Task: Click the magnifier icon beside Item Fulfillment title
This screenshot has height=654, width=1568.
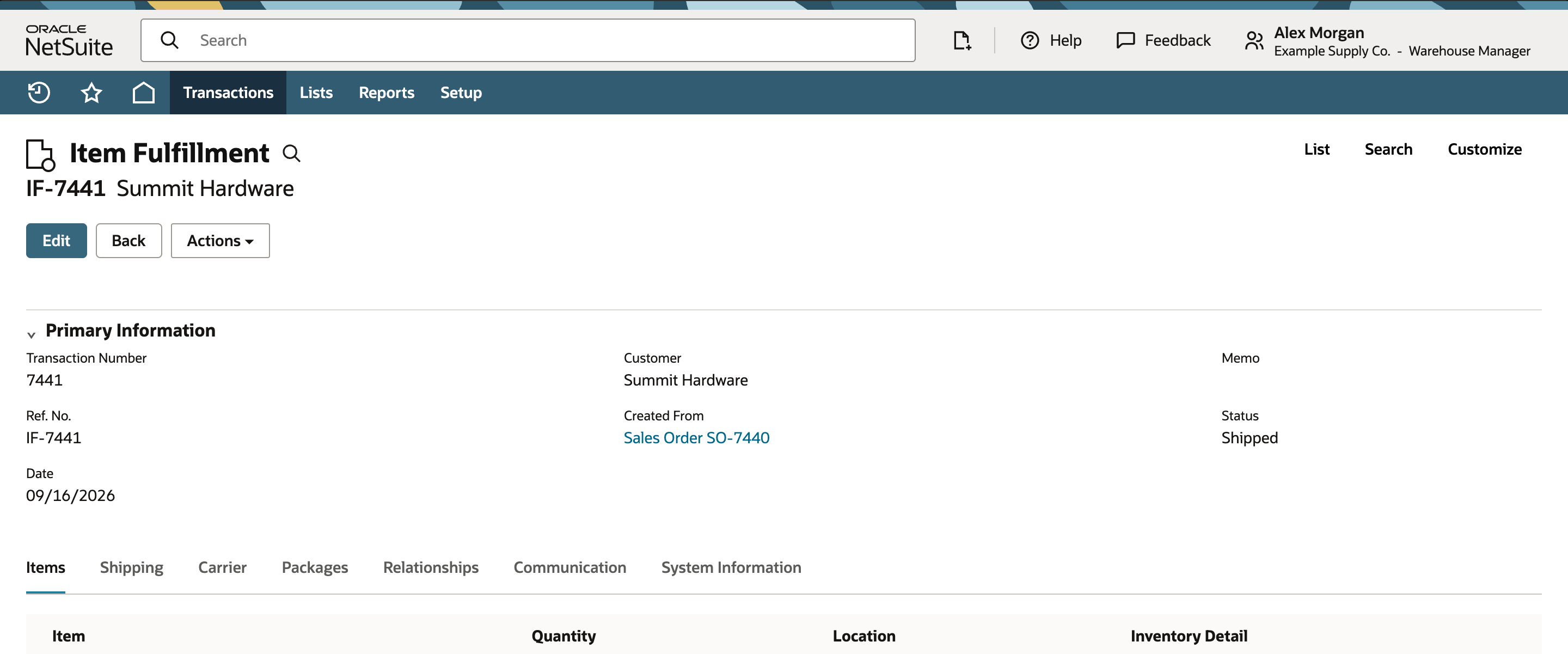Action: point(292,154)
